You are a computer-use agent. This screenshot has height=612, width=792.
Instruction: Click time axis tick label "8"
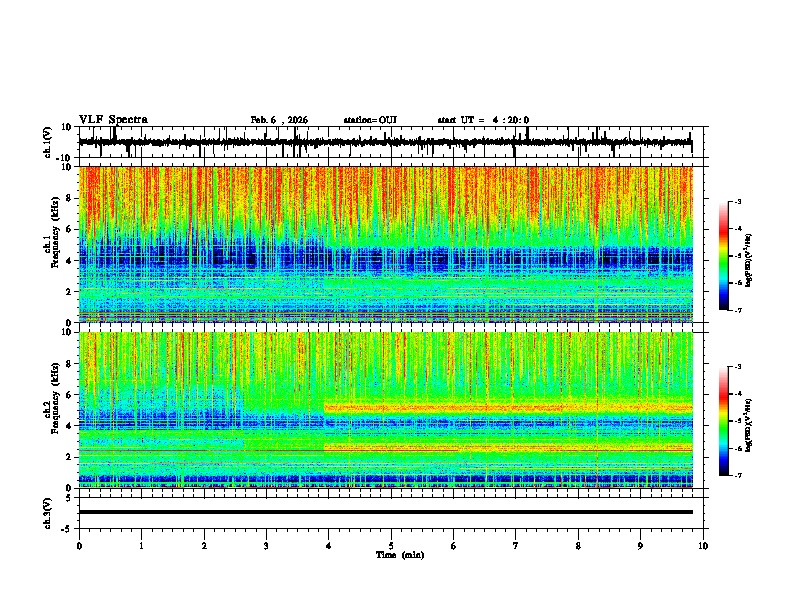[x=578, y=546]
